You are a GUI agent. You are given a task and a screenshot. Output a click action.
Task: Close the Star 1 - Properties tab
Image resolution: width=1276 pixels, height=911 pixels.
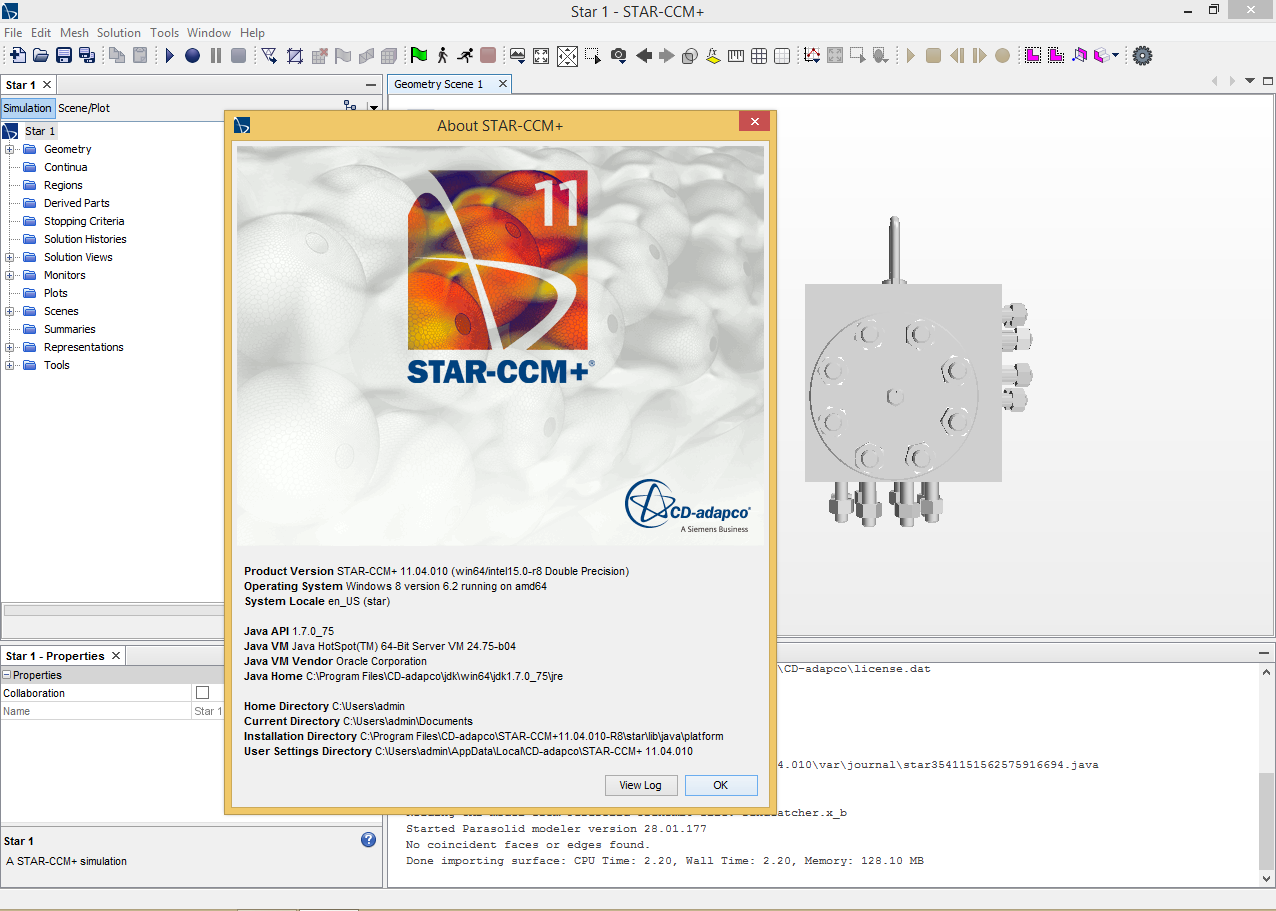[x=116, y=656]
